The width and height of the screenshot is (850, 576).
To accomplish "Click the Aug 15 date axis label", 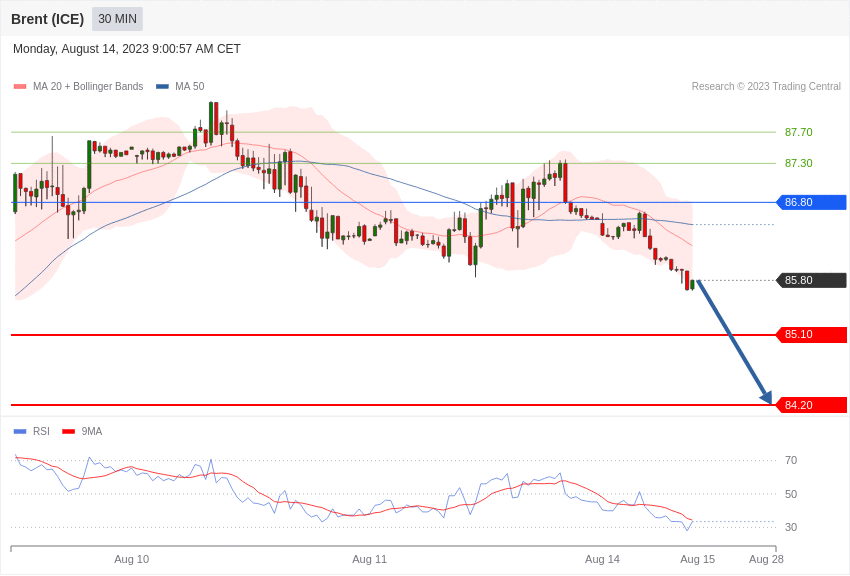I will [x=698, y=559].
